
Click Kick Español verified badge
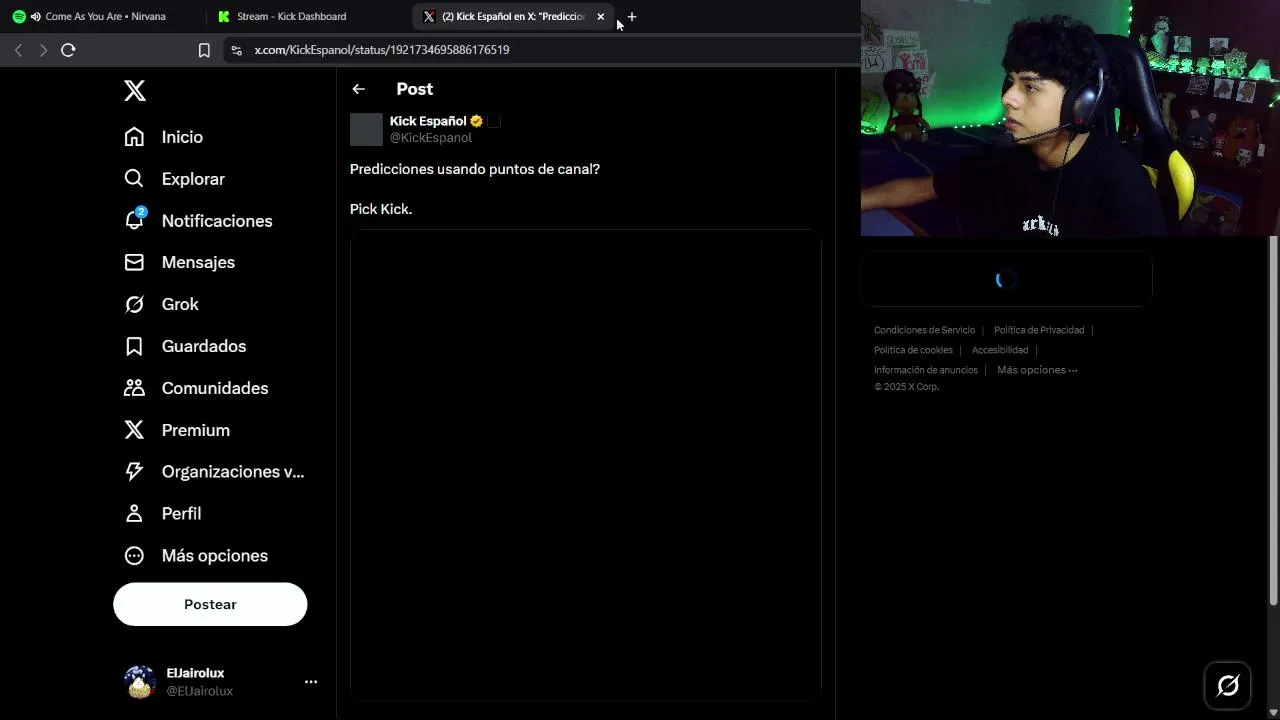(477, 121)
